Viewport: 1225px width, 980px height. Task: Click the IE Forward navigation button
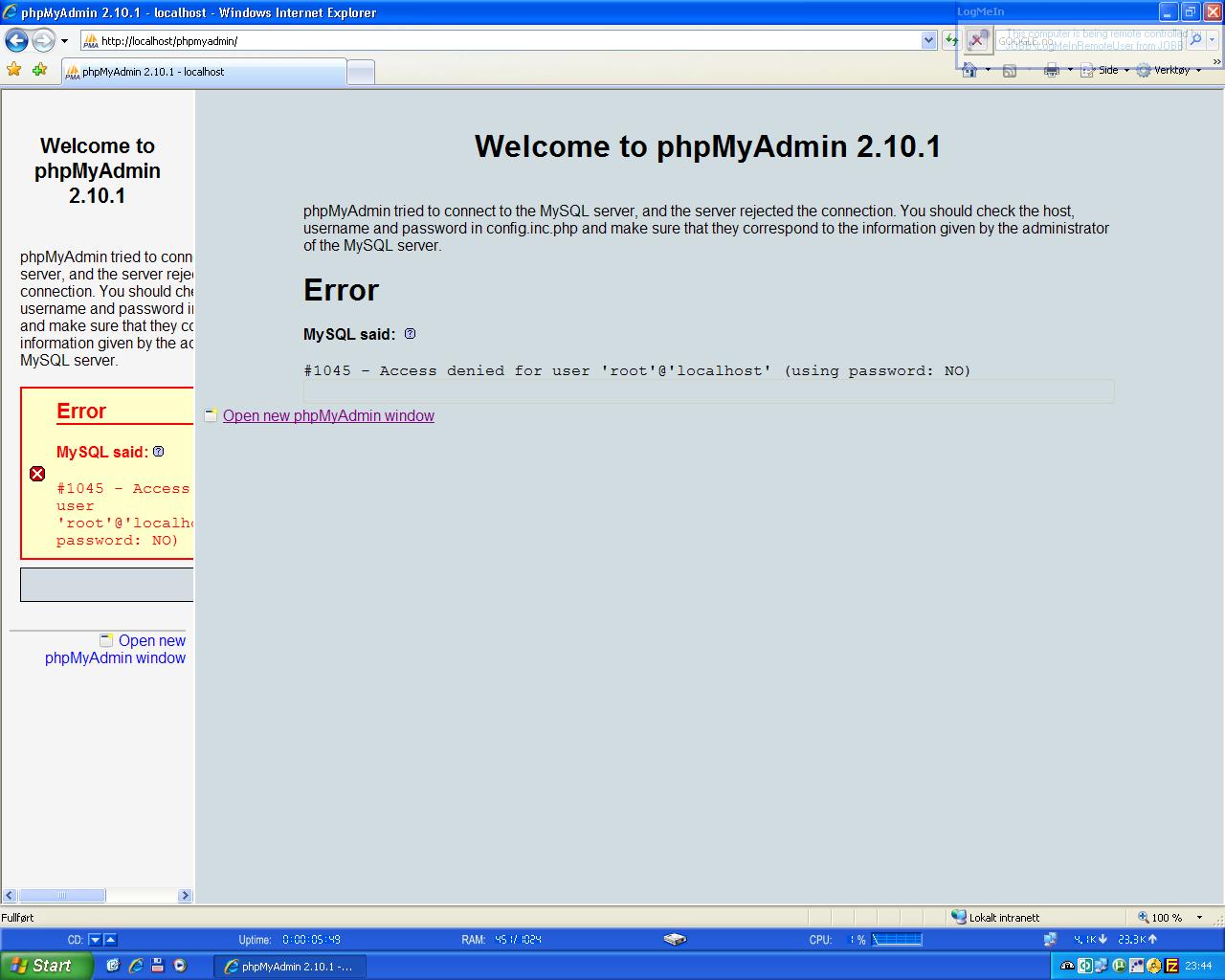pos(43,40)
